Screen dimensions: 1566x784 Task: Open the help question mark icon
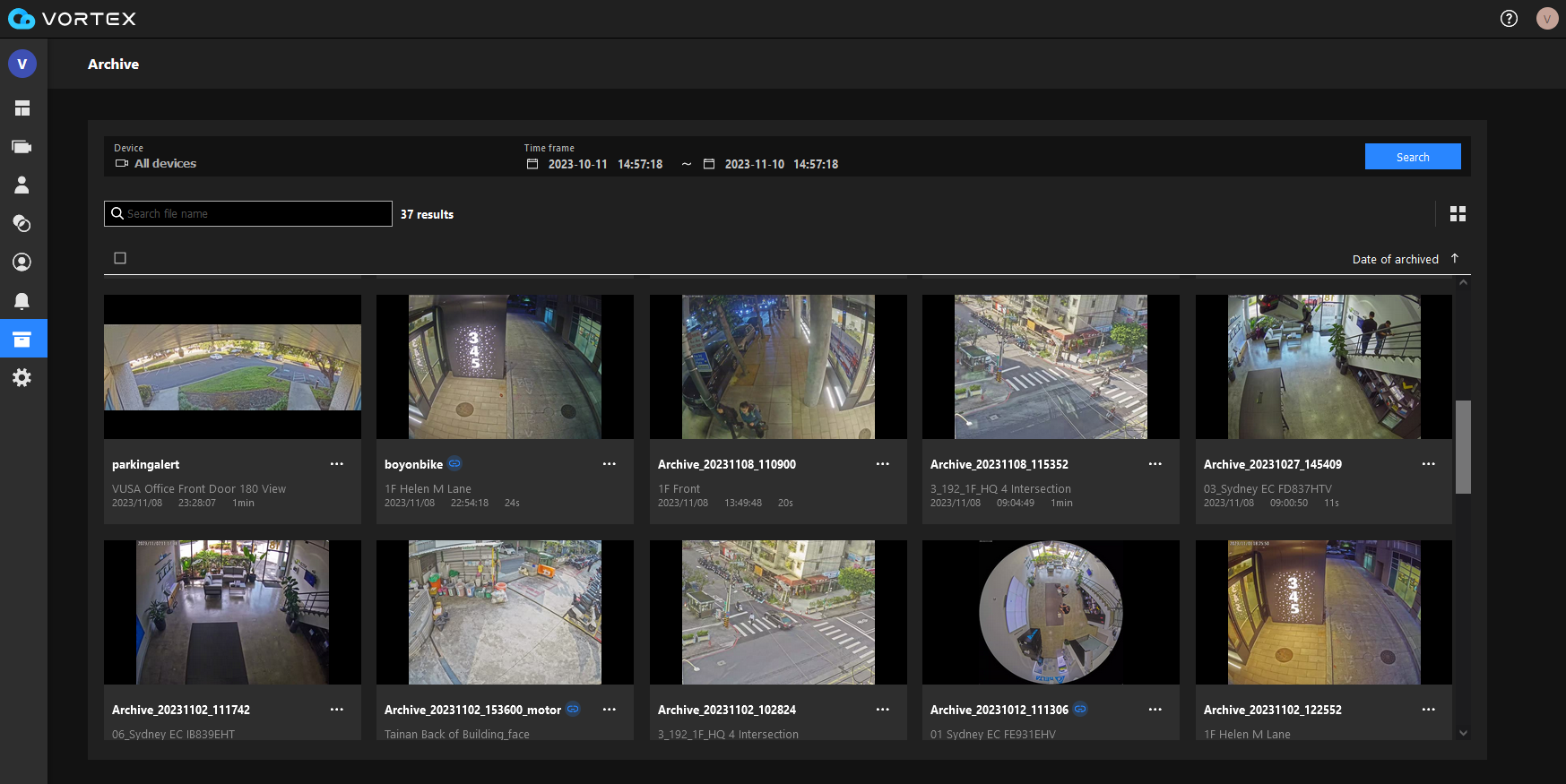pos(1509,19)
